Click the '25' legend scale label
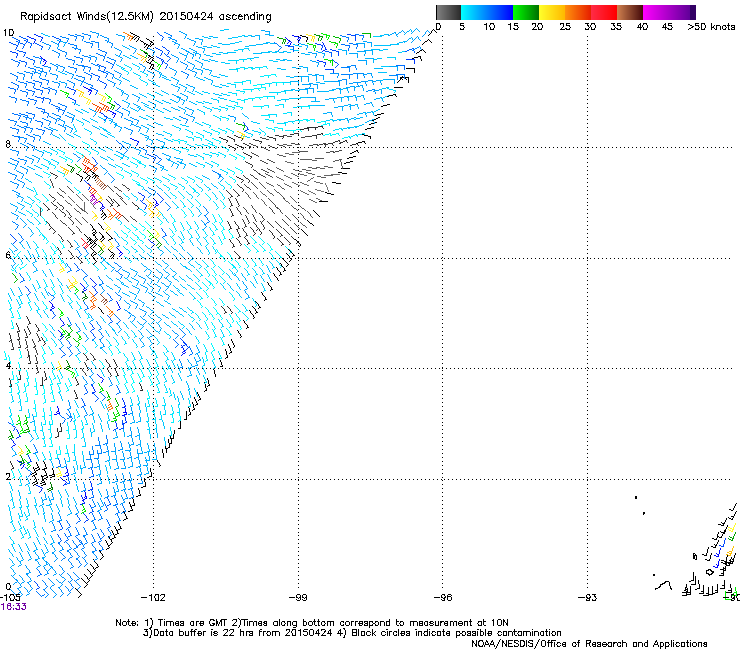 tap(565, 27)
